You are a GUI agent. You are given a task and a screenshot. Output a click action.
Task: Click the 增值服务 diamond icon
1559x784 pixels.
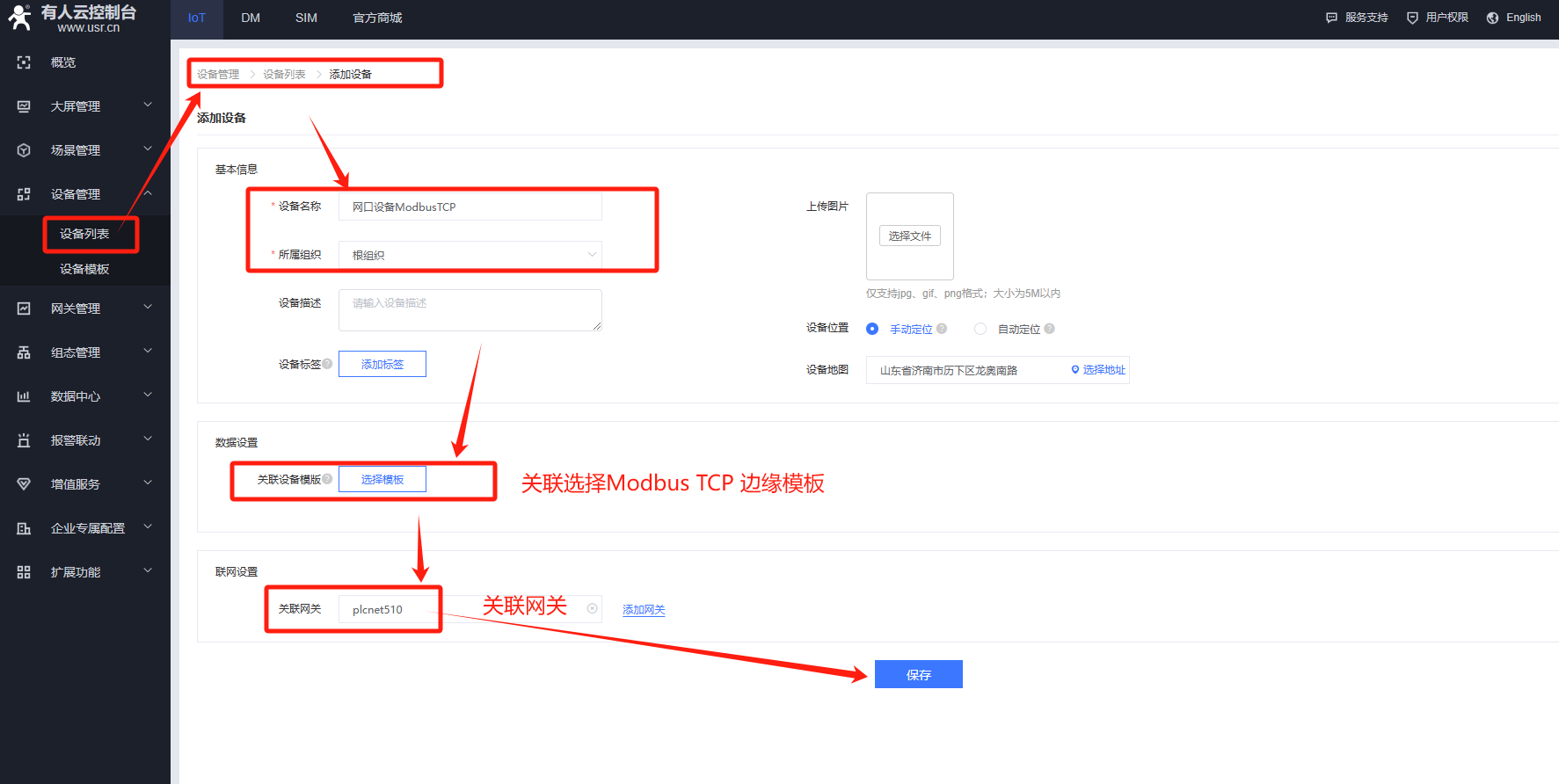click(24, 484)
